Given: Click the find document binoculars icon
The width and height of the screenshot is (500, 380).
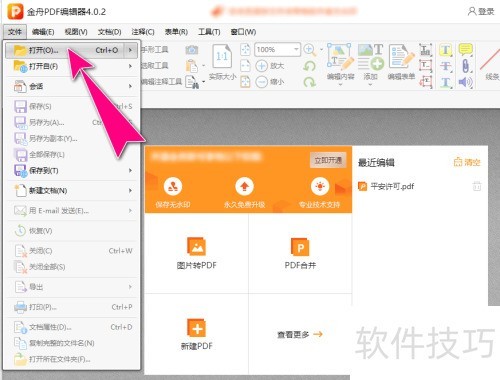Looking at the screenshot, I should pos(192,82).
